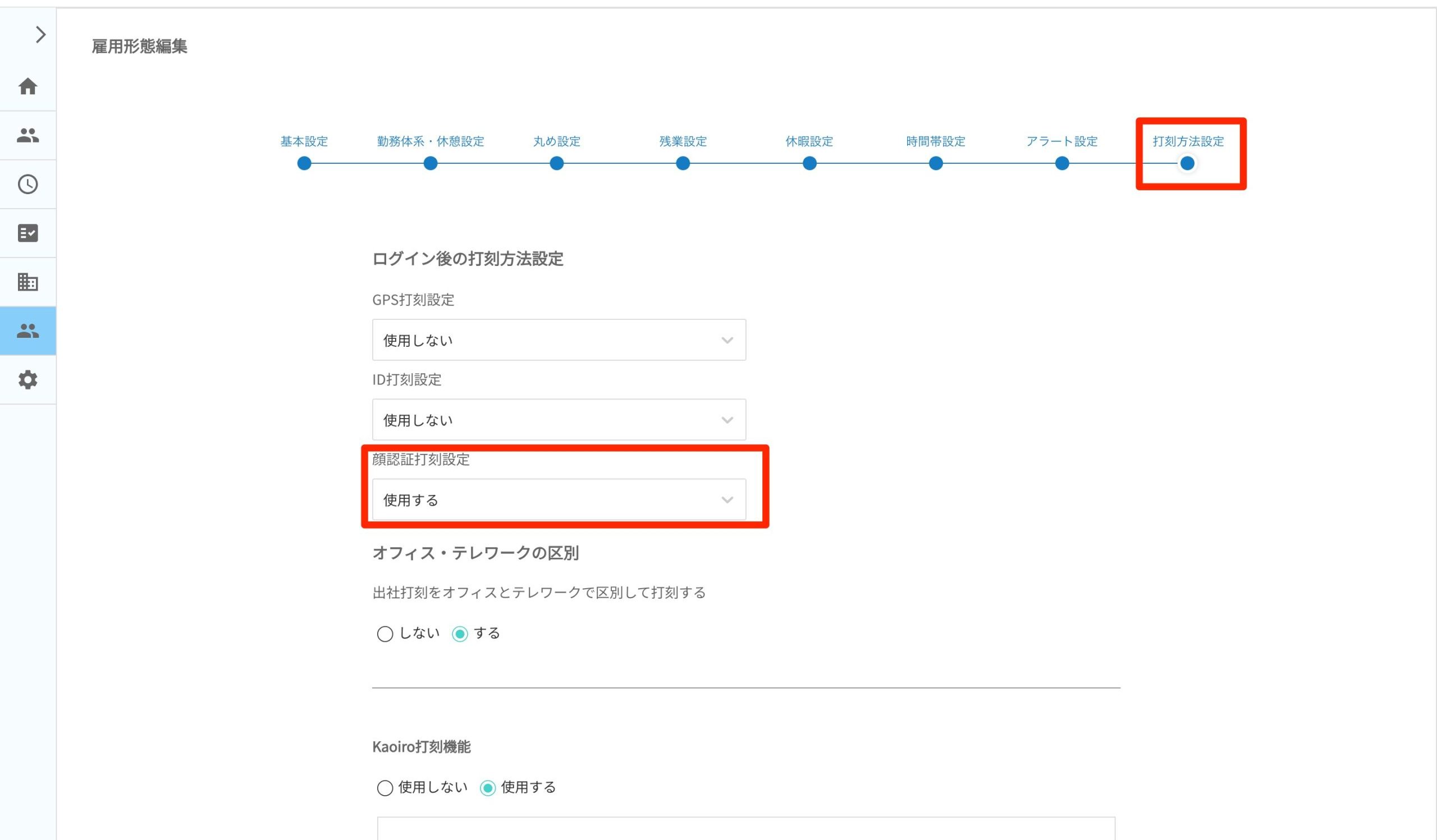Open the ID打刻設定 dropdown
The width and height of the screenshot is (1437, 840).
tap(559, 420)
